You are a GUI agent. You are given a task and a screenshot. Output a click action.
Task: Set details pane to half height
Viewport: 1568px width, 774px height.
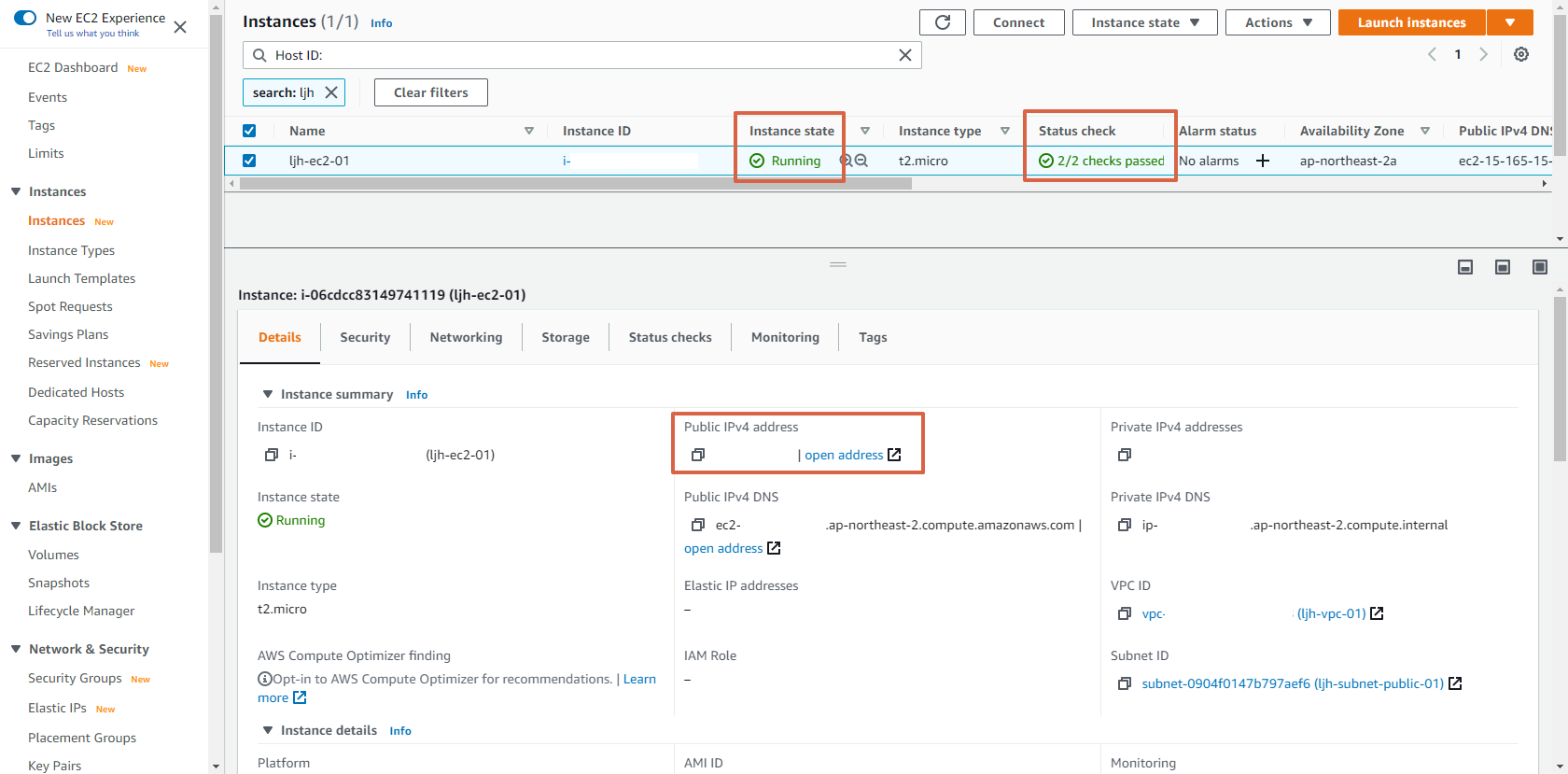[1503, 267]
